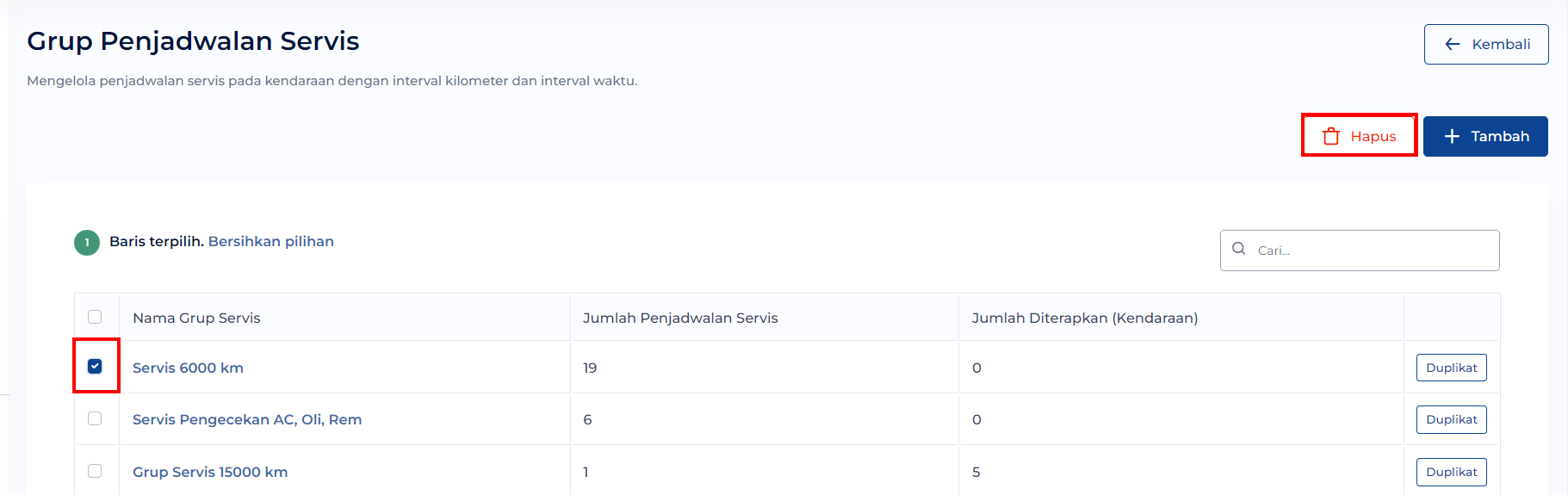
Task: Duplicate the Servis 6000 km group
Action: point(1452,368)
